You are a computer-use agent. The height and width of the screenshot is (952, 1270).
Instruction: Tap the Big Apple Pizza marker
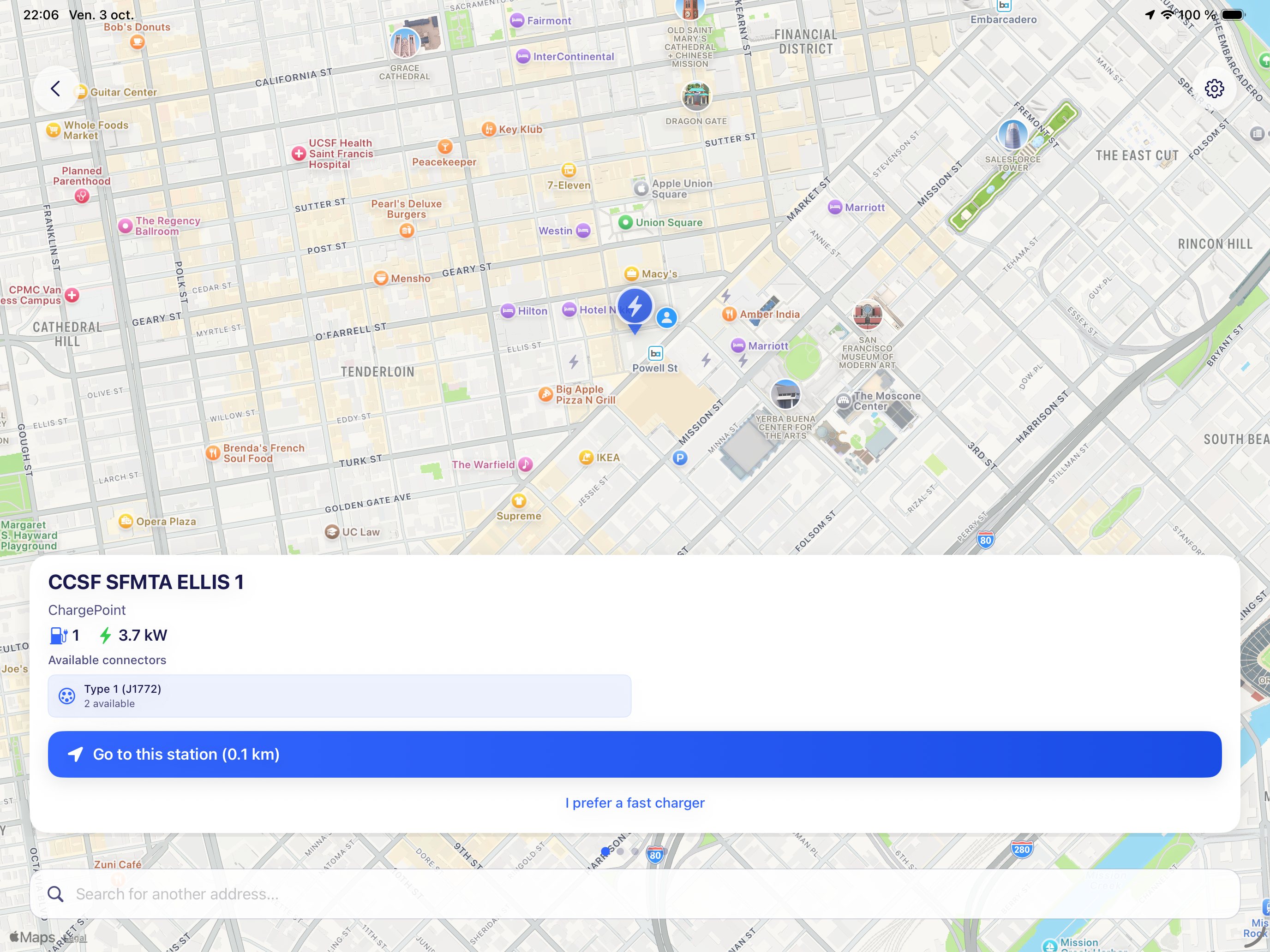545,395
